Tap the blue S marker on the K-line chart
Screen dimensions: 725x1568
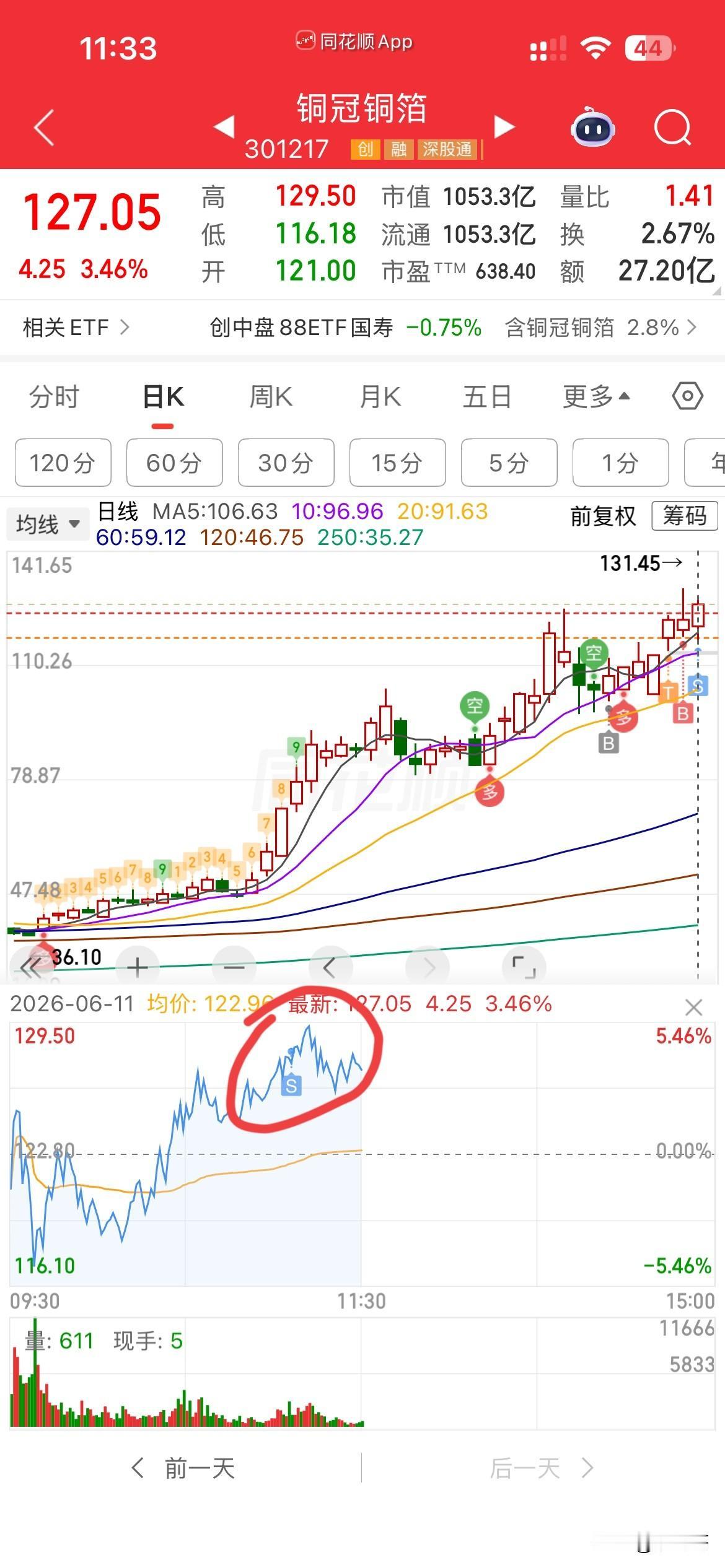[698, 686]
